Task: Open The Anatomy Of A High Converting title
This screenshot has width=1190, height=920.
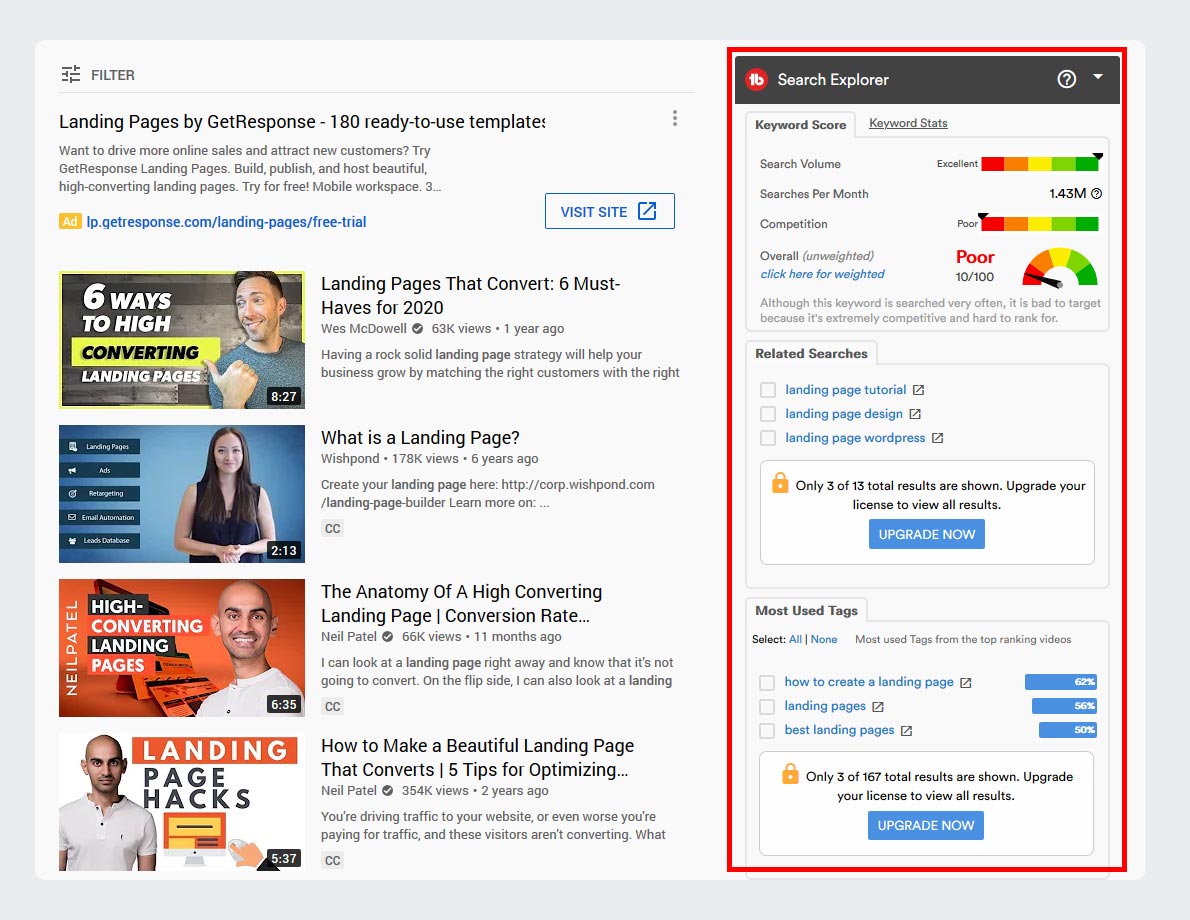Action: pos(461,603)
